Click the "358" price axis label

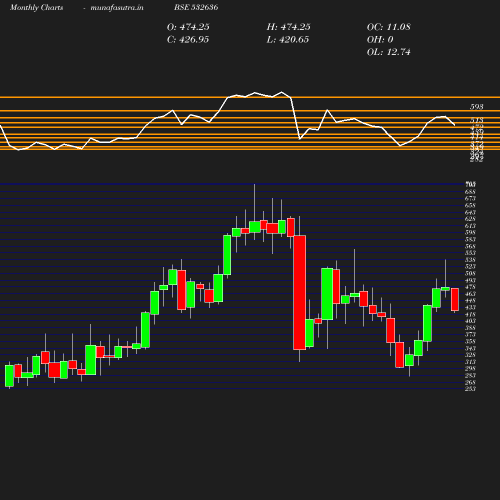click(x=470, y=341)
